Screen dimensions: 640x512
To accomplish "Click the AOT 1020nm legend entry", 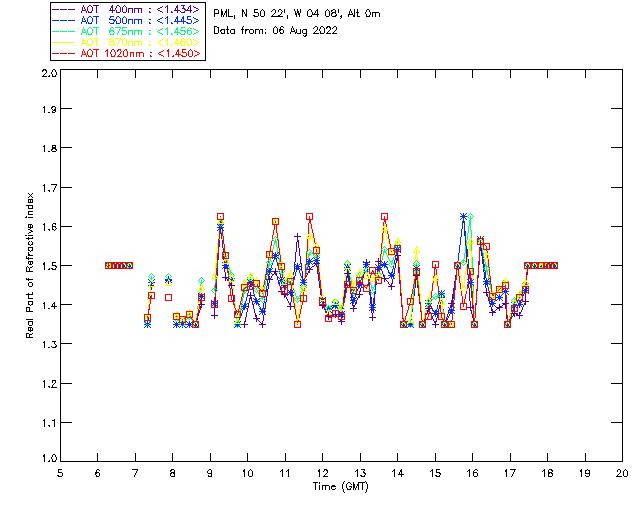I will click(x=127, y=53).
